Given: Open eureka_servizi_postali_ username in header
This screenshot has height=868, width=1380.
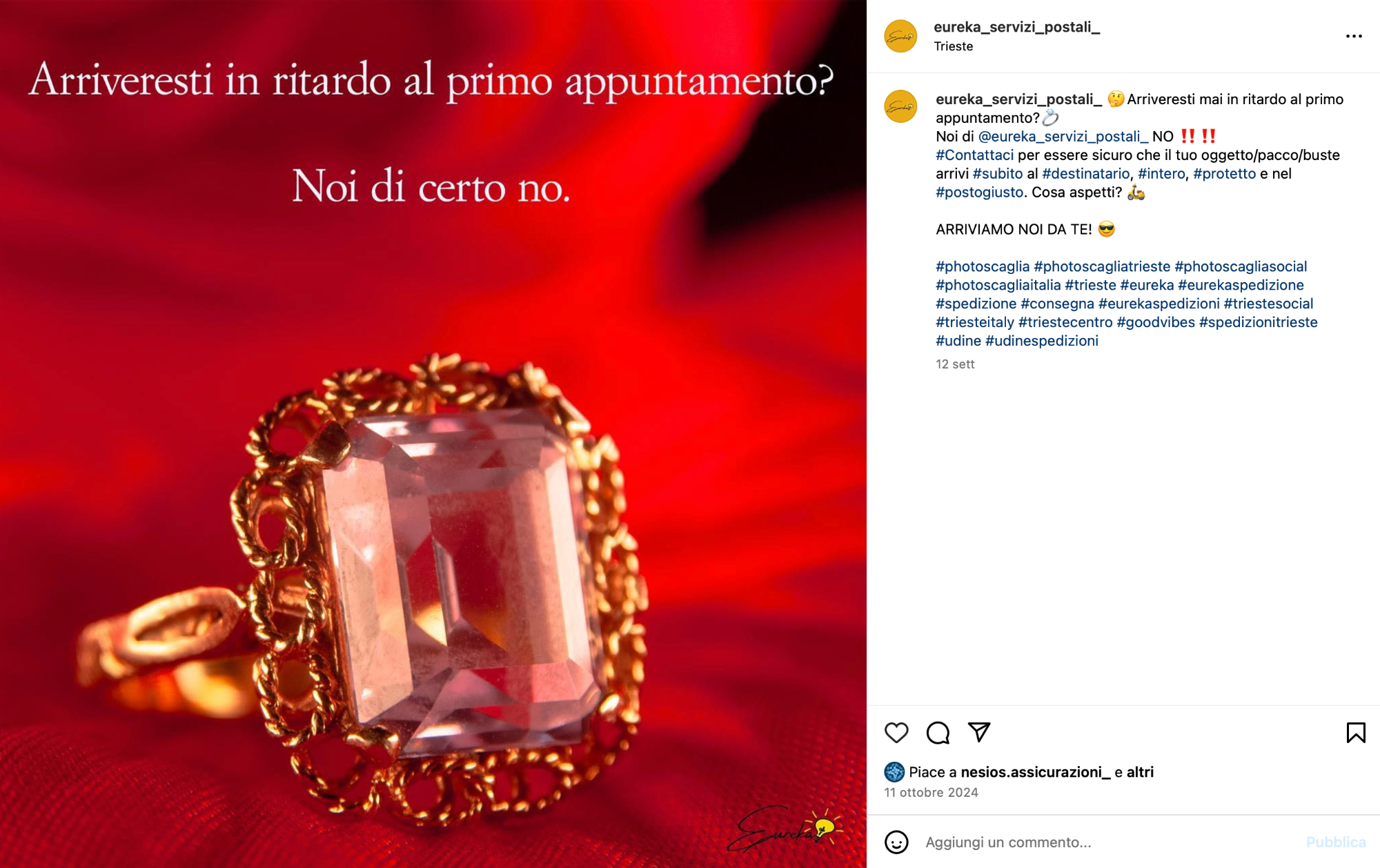Looking at the screenshot, I should pyautogui.click(x=1016, y=27).
